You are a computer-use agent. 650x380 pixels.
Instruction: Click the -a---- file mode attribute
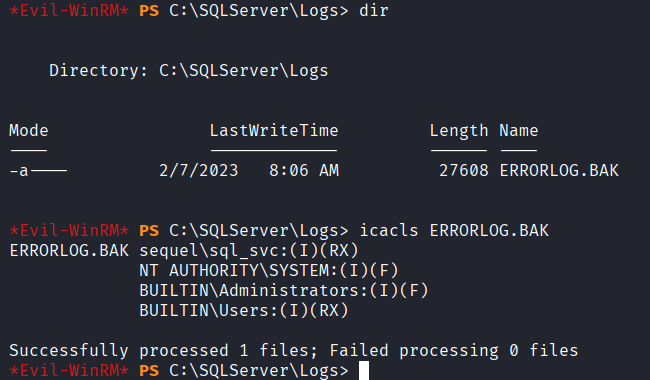pos(38,170)
